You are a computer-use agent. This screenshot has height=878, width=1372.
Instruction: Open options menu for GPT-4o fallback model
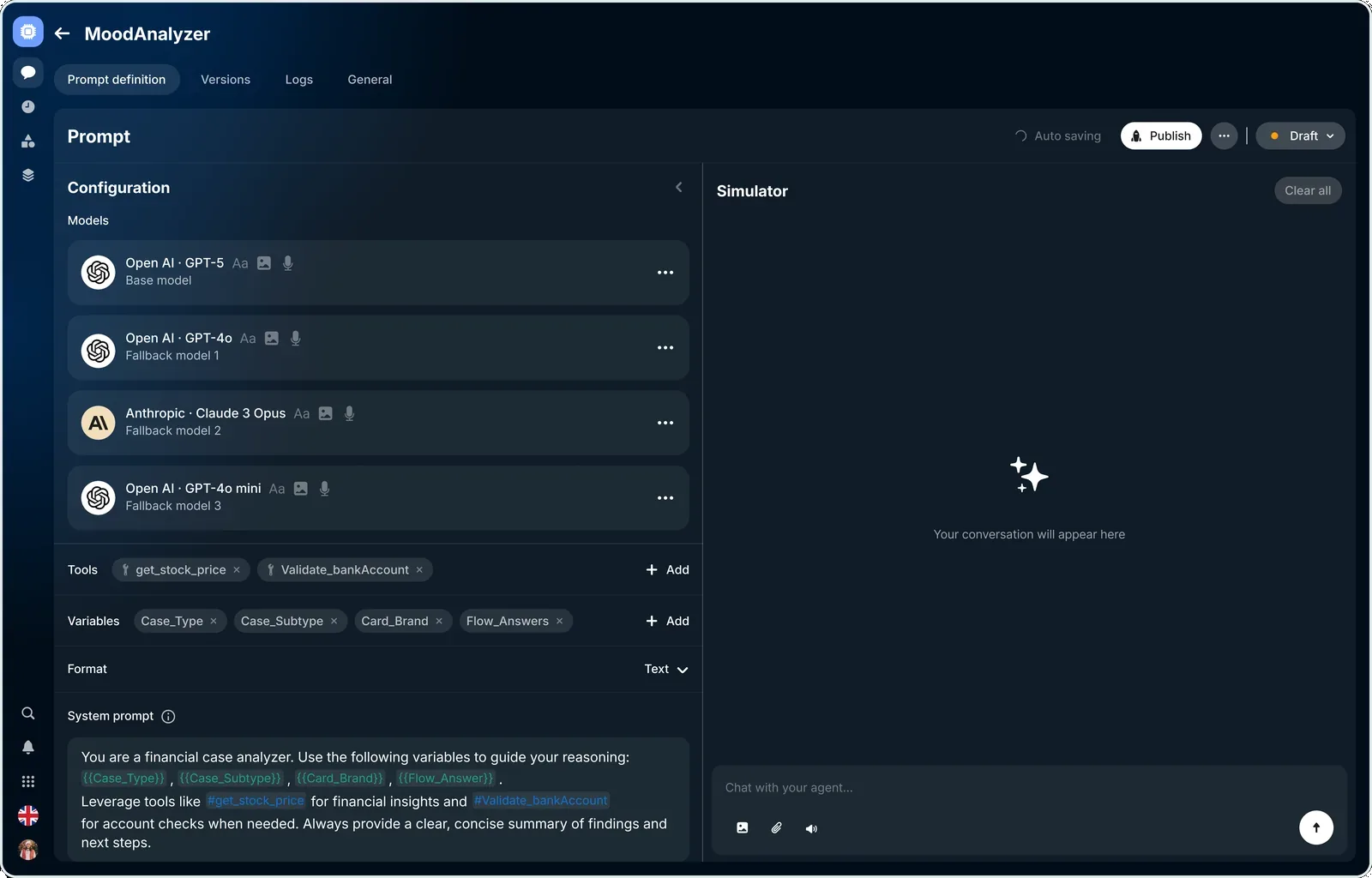665,348
